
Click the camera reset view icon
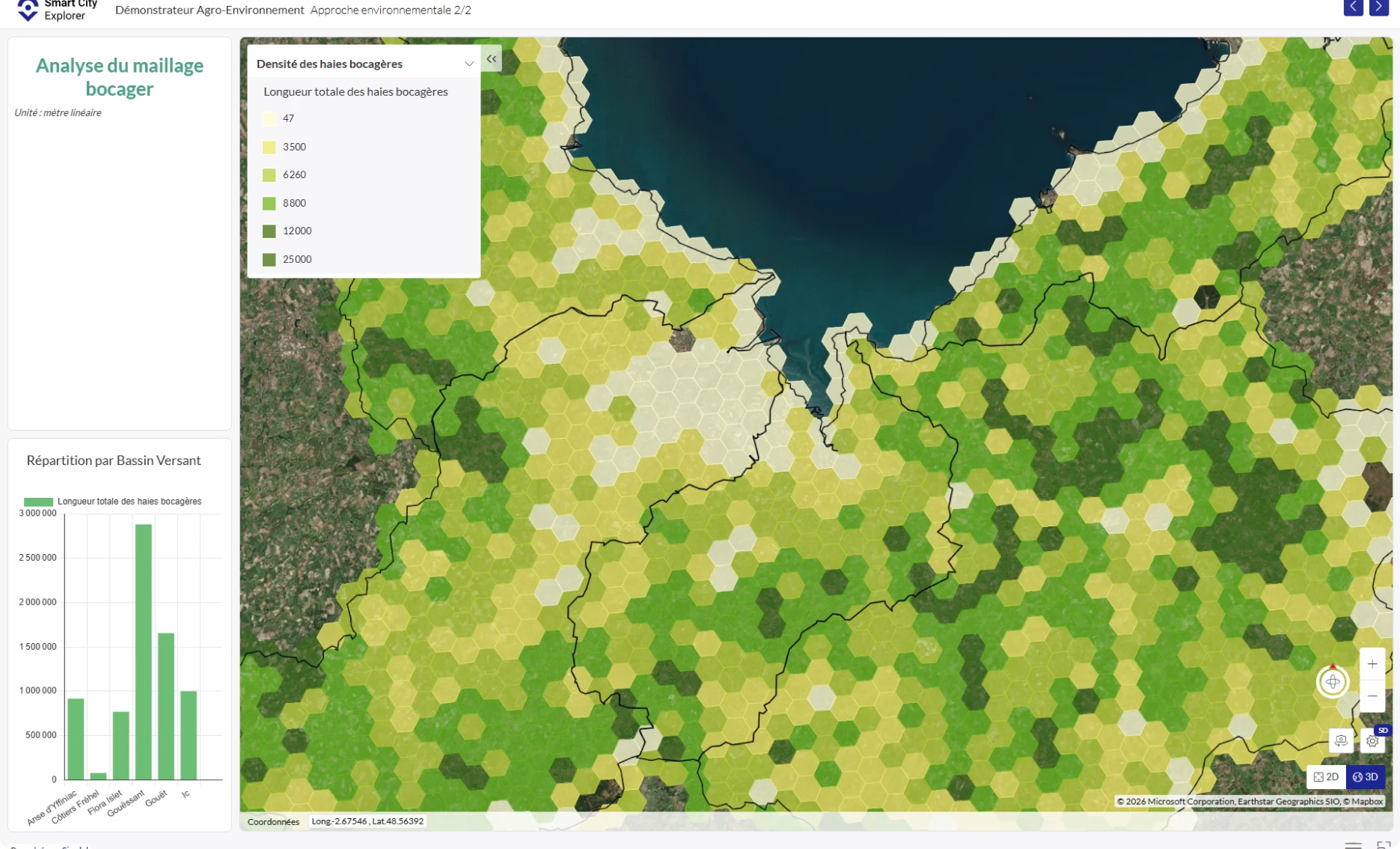1341,740
